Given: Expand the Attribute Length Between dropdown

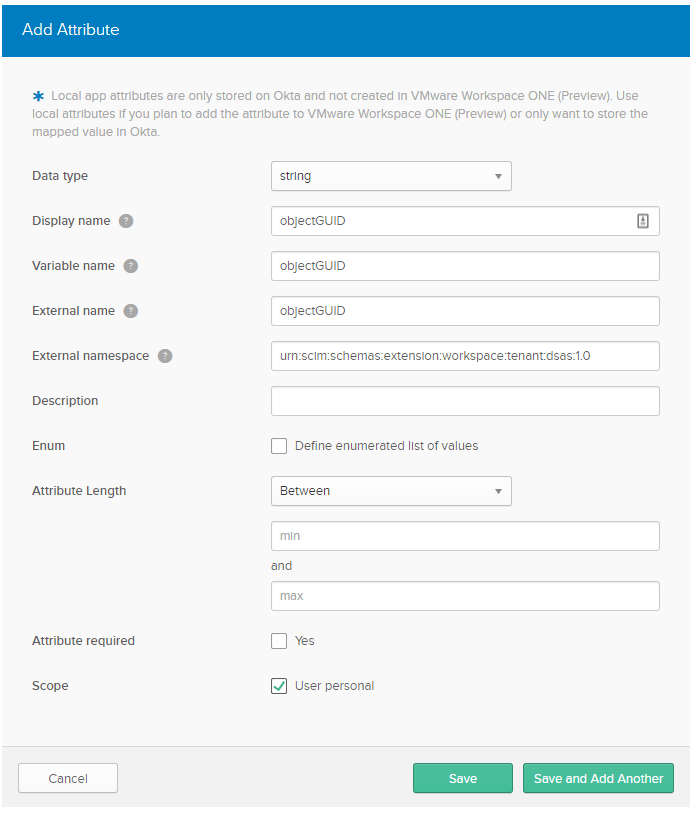Looking at the screenshot, I should 391,491.
